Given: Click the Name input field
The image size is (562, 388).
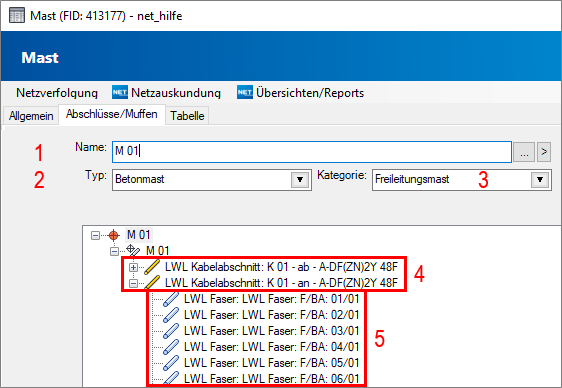Looking at the screenshot, I should [311, 152].
